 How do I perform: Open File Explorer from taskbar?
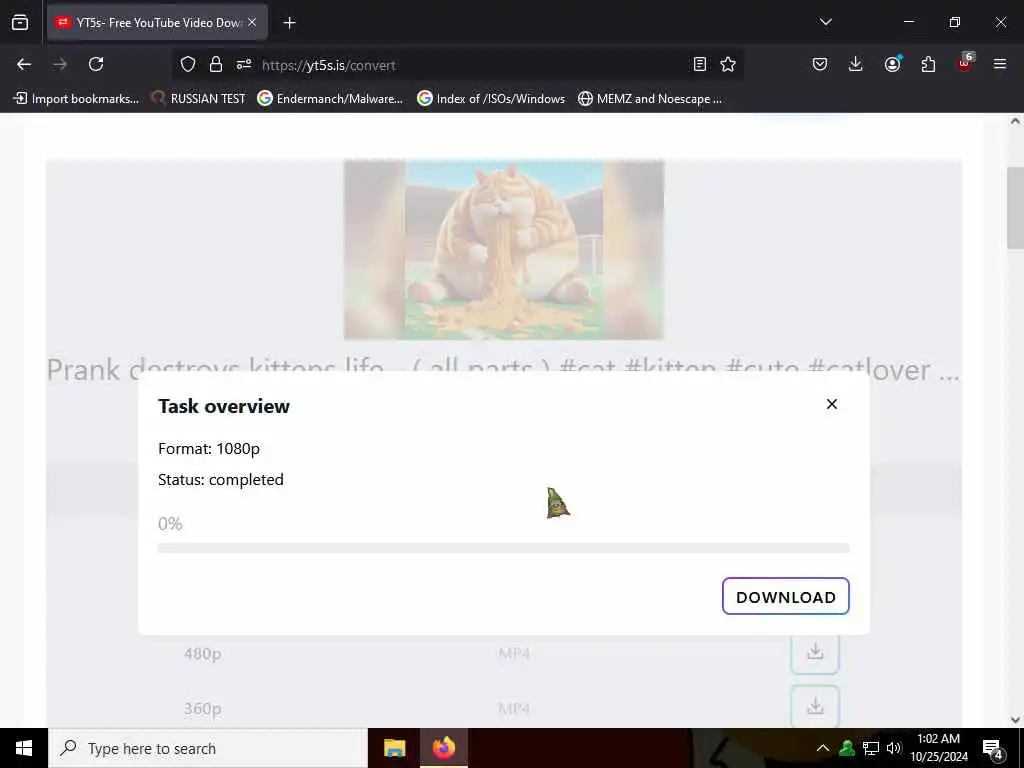[394, 748]
